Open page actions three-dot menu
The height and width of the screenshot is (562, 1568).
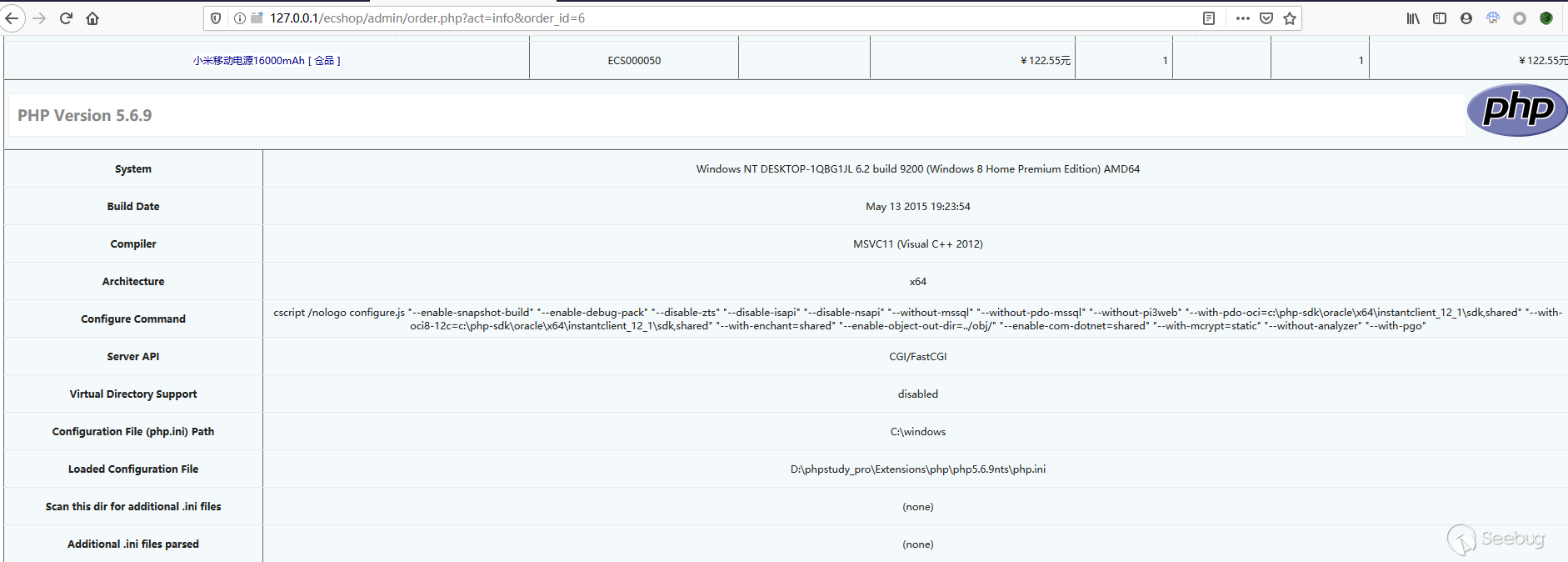point(1242,18)
